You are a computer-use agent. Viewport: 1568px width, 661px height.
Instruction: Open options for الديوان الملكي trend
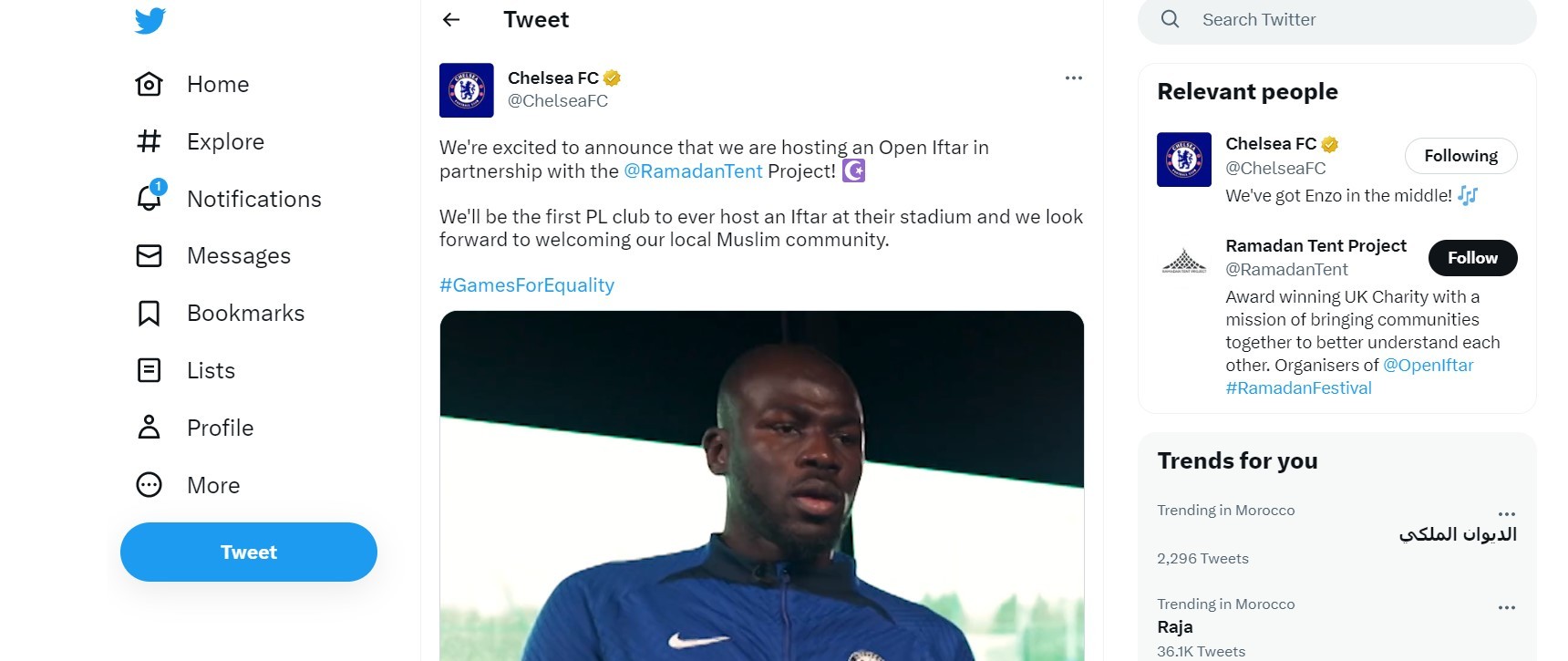pyautogui.click(x=1506, y=514)
